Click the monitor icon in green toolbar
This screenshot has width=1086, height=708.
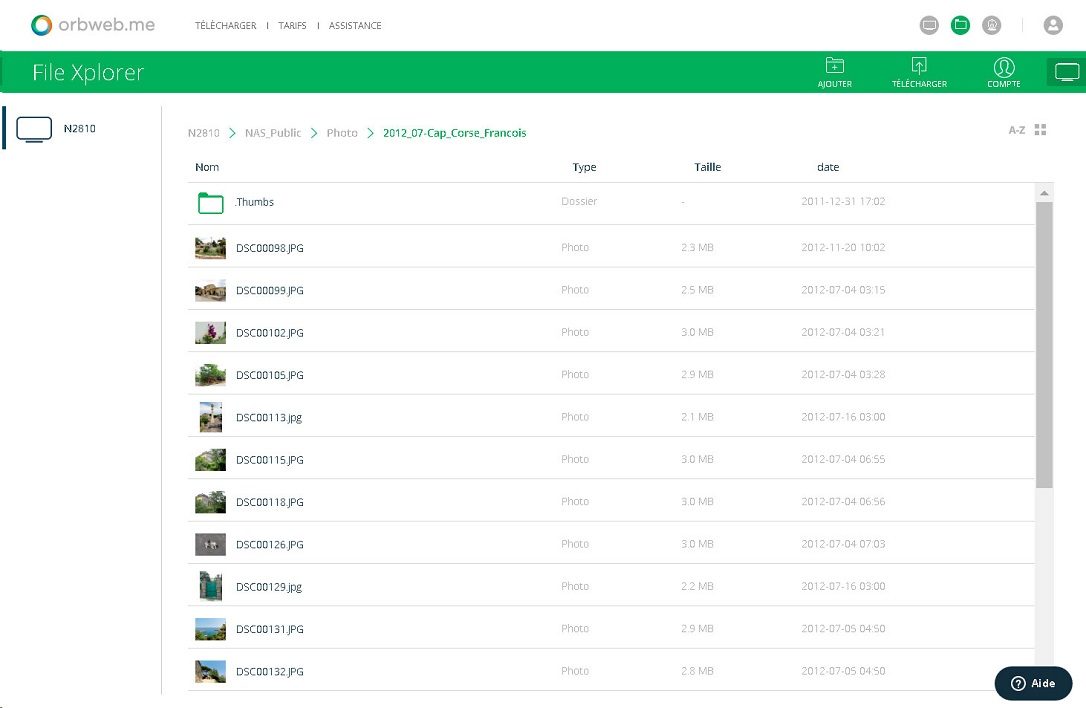[1067, 72]
